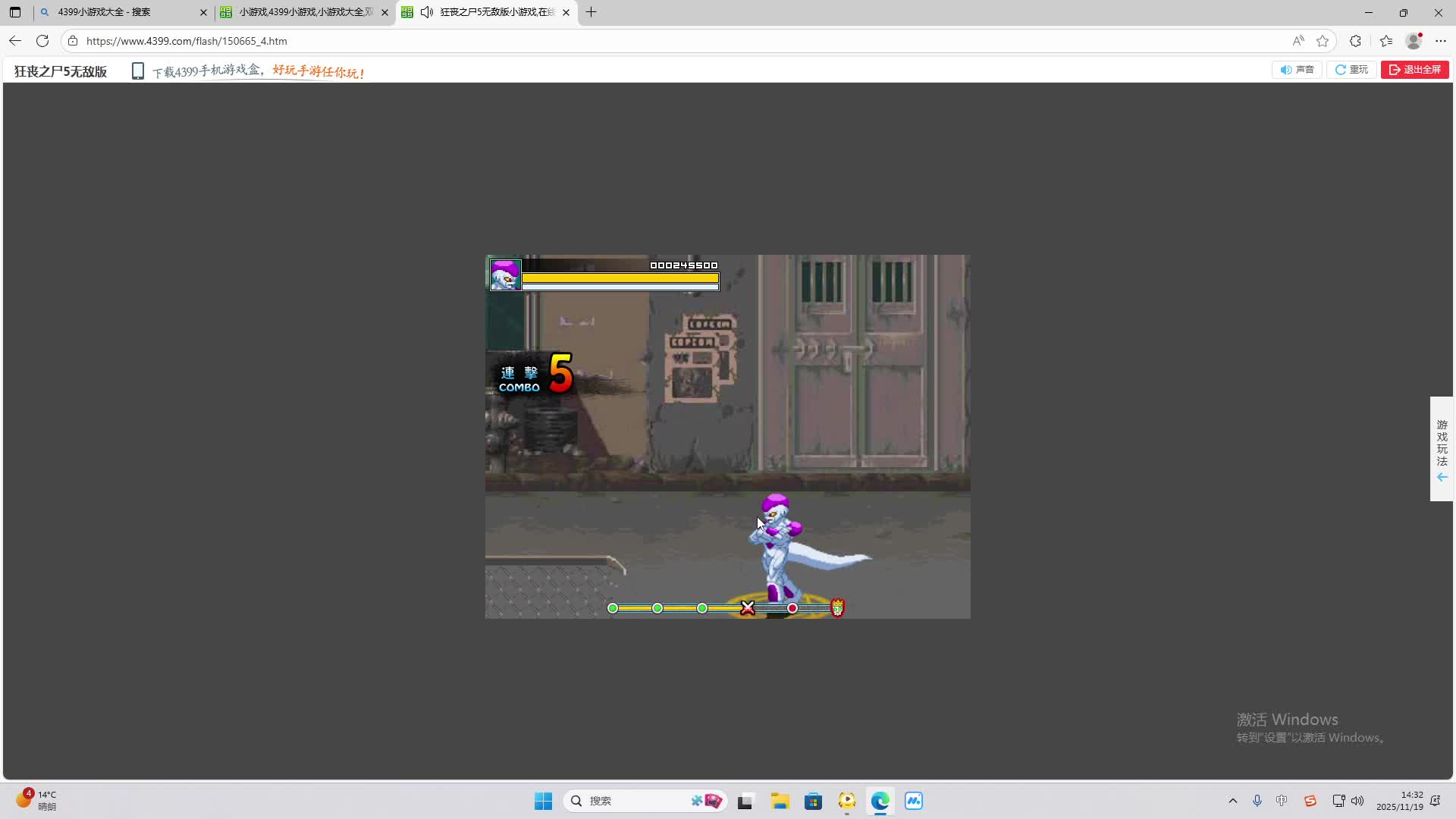This screenshot has height=819, width=1456.
Task: Mute game sound with 声音 button
Action: pos(1297,70)
